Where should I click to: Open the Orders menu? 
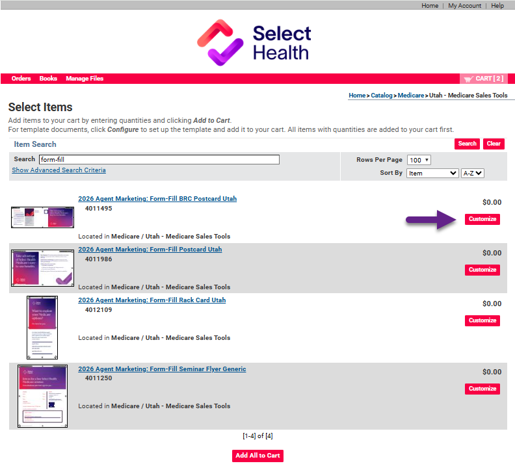coord(21,79)
